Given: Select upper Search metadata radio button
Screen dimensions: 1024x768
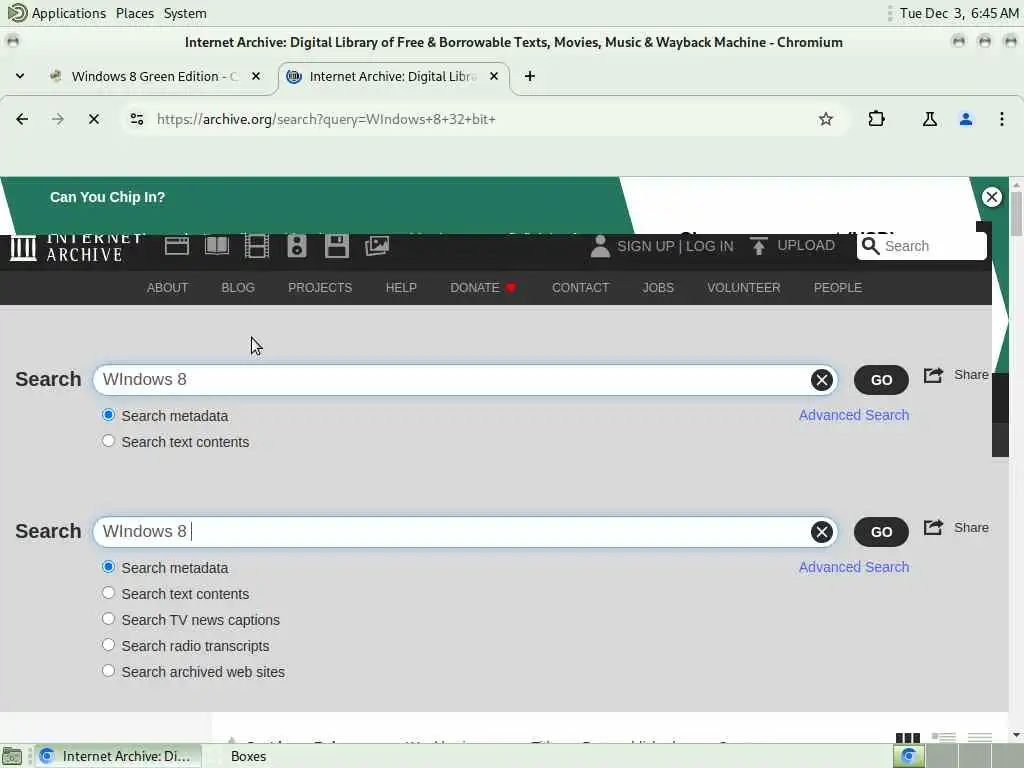Looking at the screenshot, I should pos(108,415).
